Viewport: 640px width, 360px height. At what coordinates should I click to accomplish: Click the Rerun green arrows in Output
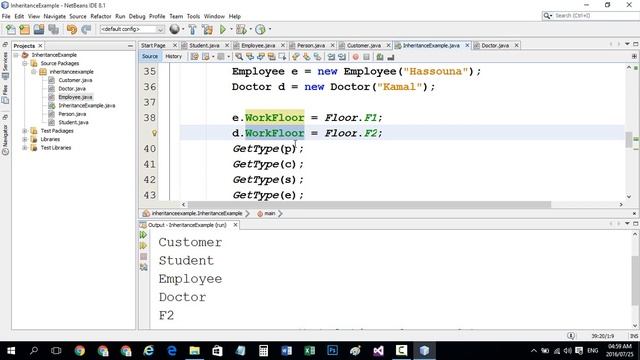pyautogui.click(x=143, y=235)
